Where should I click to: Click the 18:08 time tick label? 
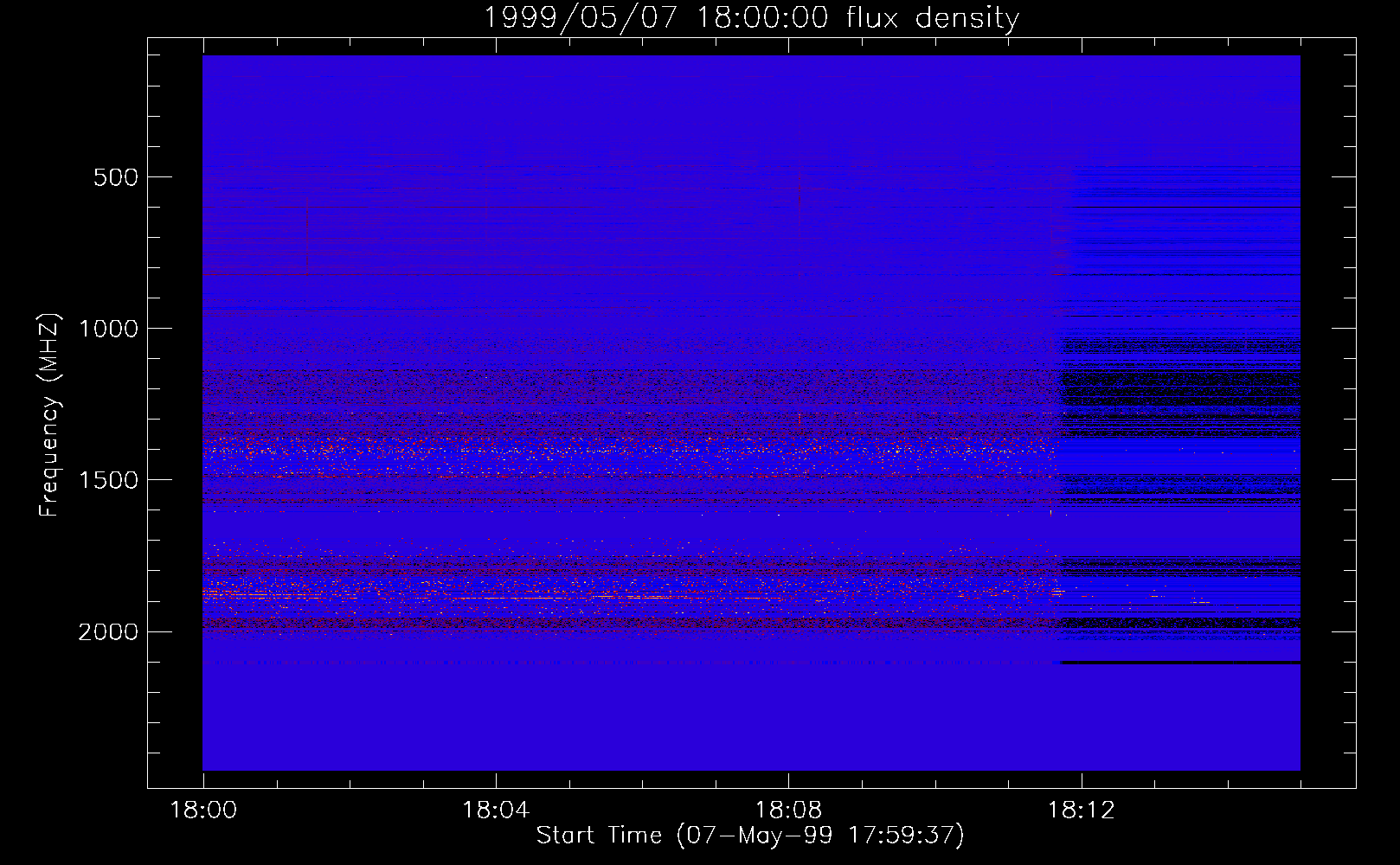click(788, 811)
